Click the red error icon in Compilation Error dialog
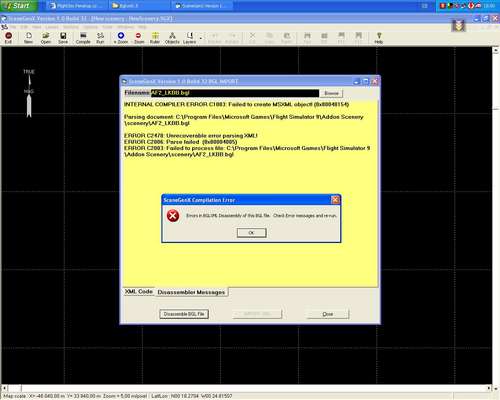Screen dimensions: 500x400 (173, 216)
